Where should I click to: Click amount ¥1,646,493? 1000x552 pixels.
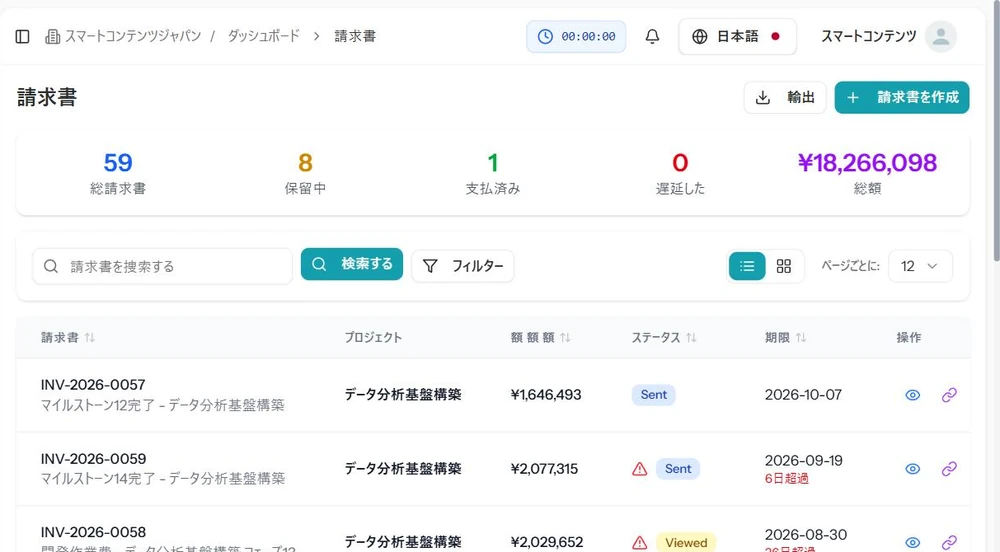click(546, 395)
